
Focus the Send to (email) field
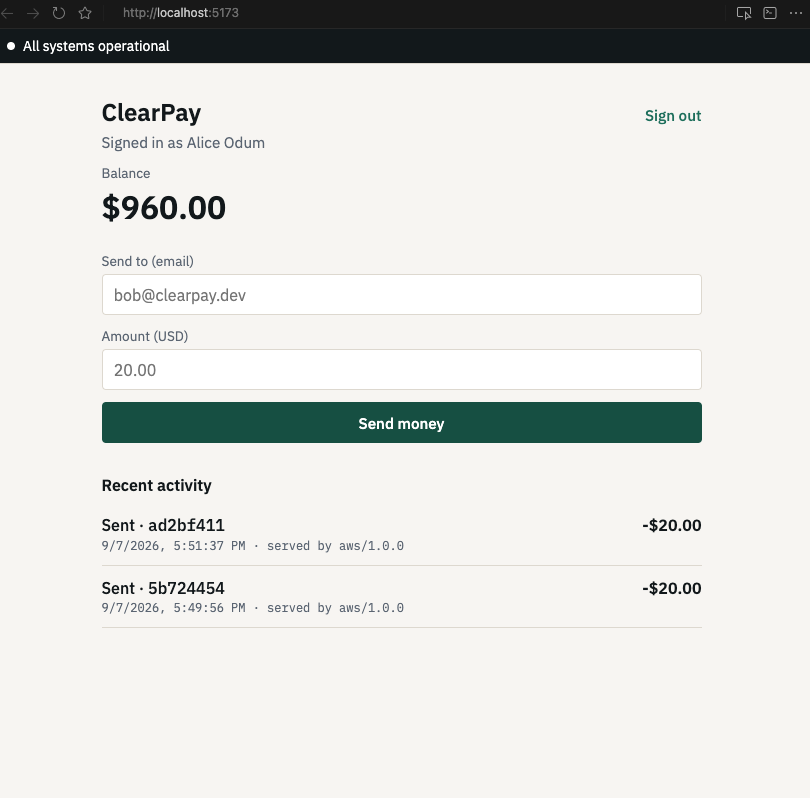pyautogui.click(x=401, y=294)
